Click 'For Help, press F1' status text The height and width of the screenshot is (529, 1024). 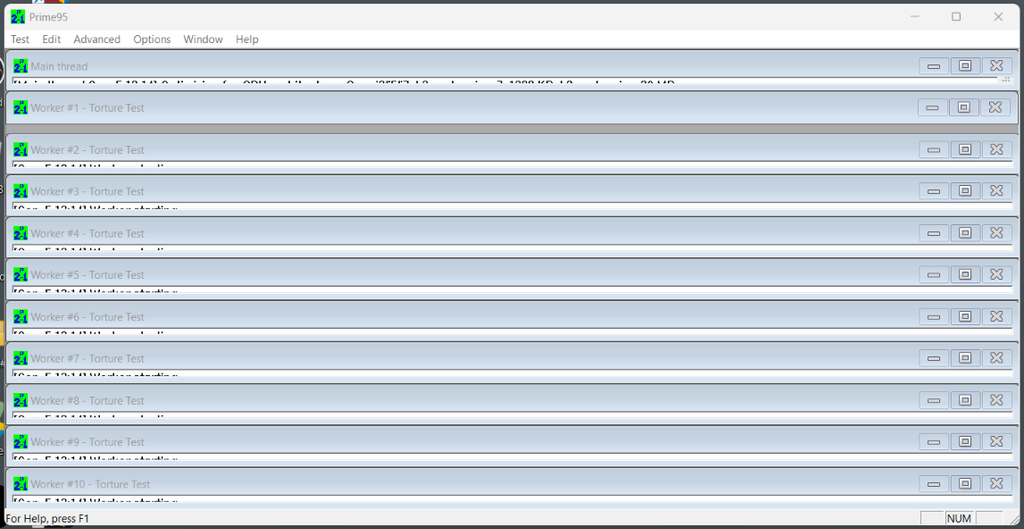(47, 519)
